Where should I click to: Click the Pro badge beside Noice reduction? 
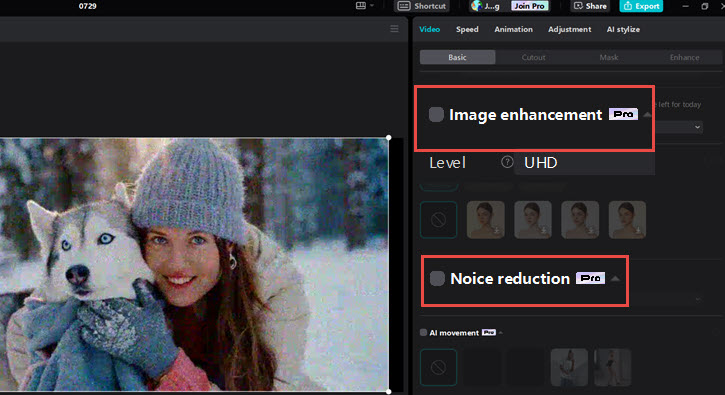tap(590, 278)
